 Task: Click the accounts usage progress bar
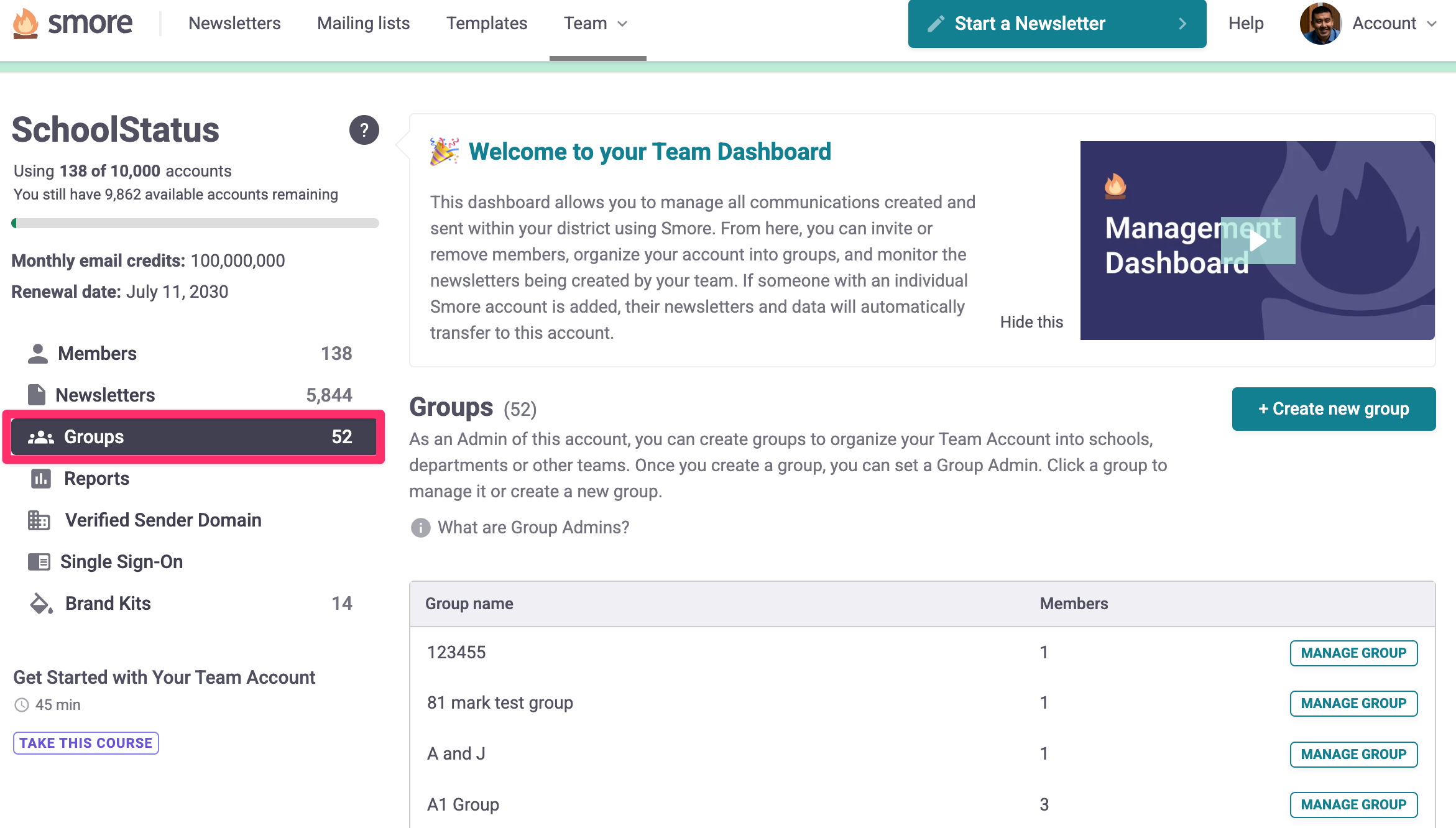pos(195,223)
